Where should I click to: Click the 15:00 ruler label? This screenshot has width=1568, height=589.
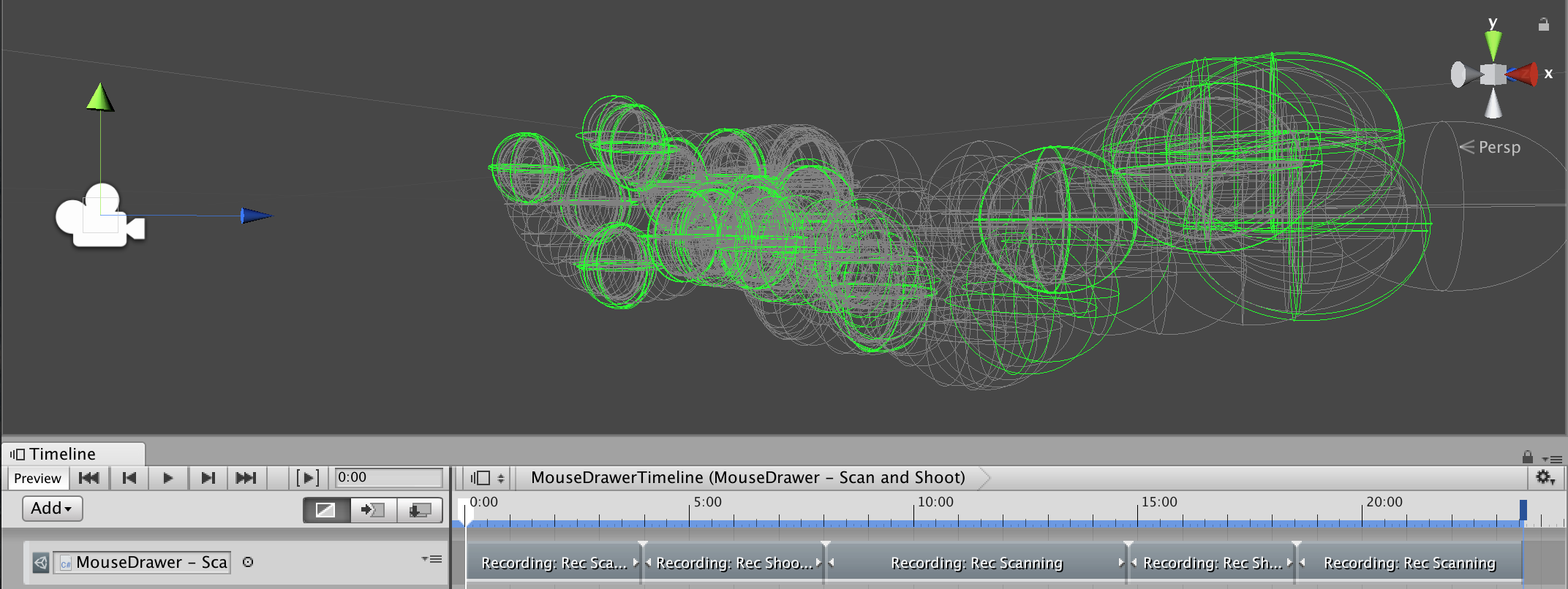[1159, 502]
